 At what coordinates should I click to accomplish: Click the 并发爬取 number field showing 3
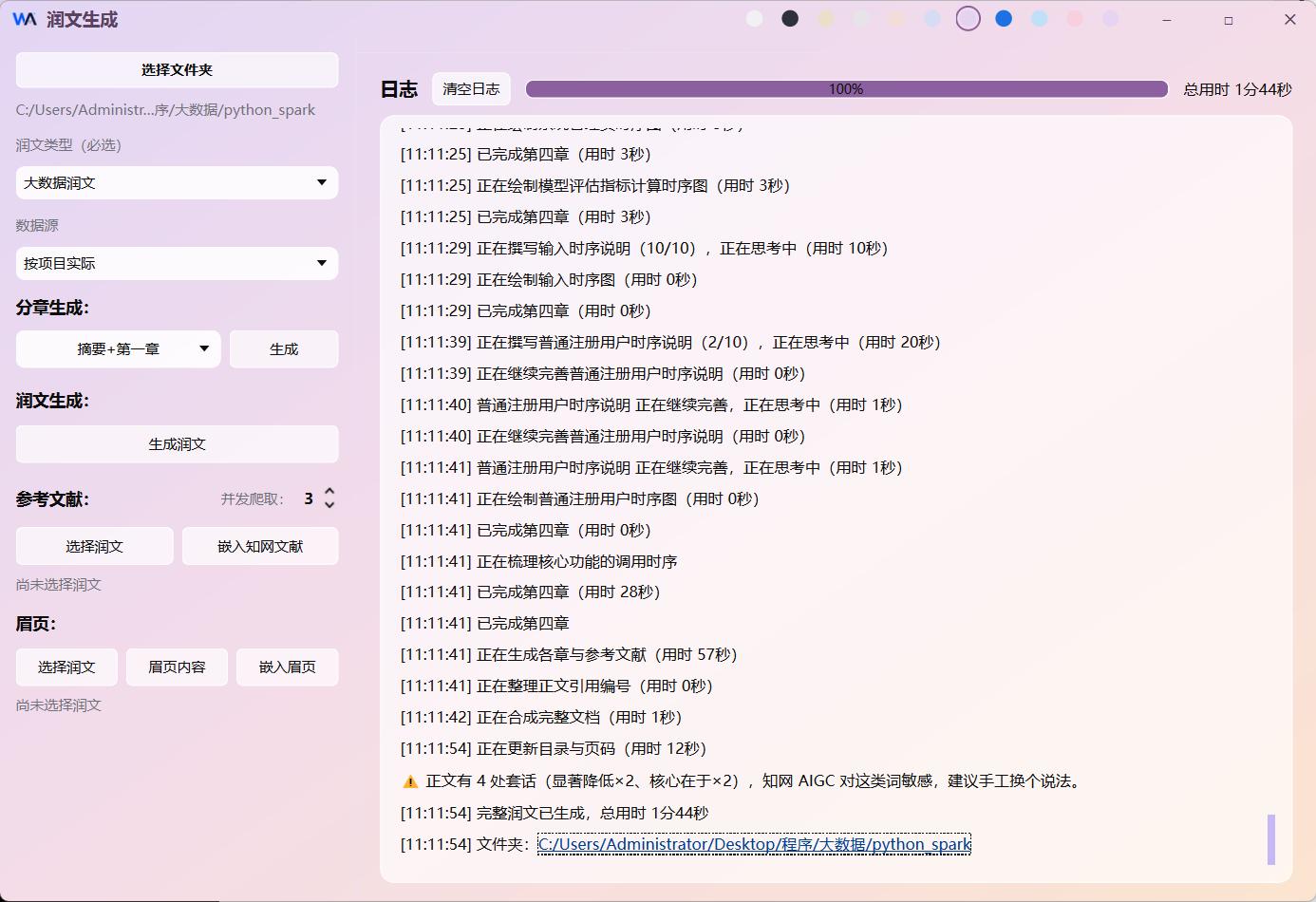click(309, 498)
